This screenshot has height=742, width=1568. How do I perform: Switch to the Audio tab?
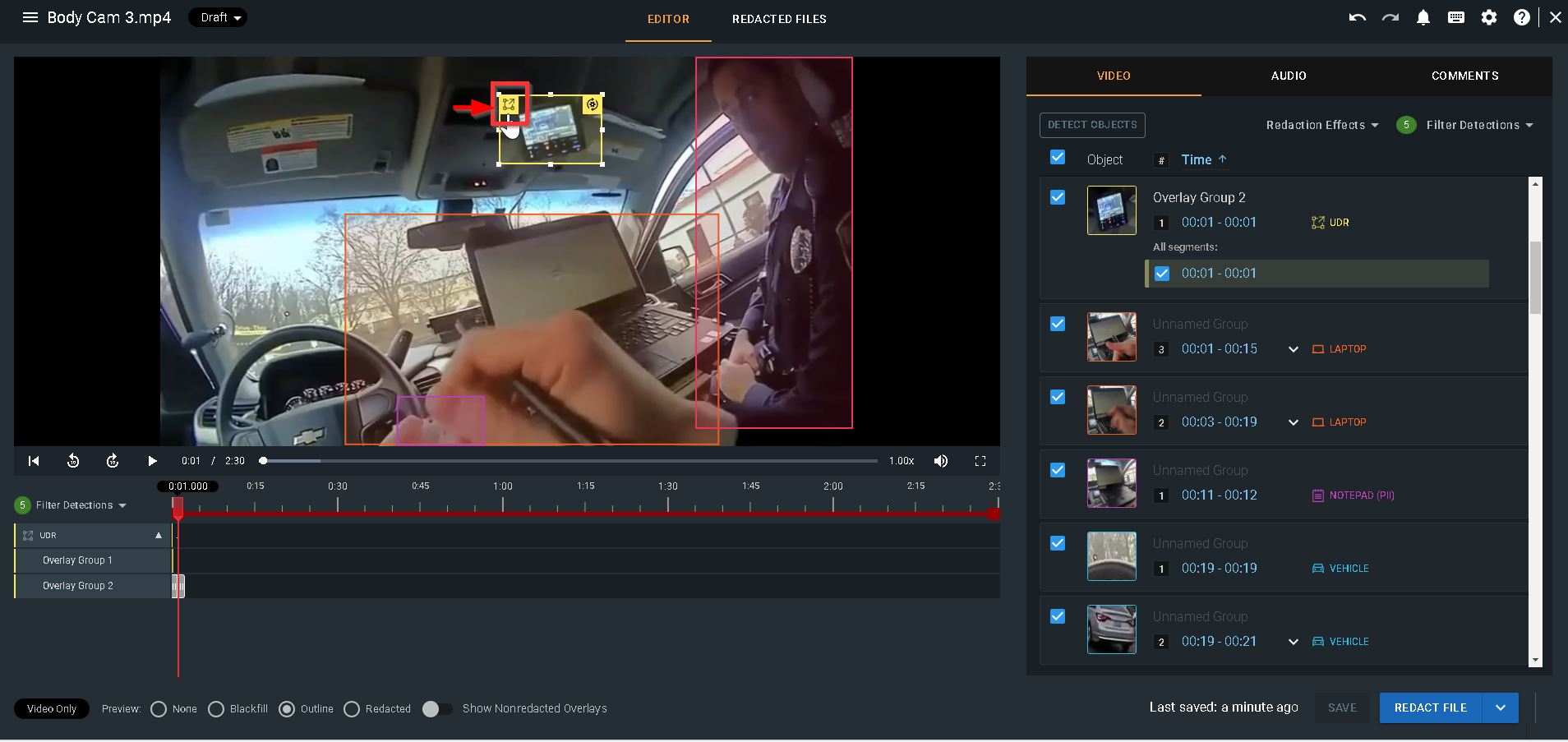click(x=1288, y=76)
